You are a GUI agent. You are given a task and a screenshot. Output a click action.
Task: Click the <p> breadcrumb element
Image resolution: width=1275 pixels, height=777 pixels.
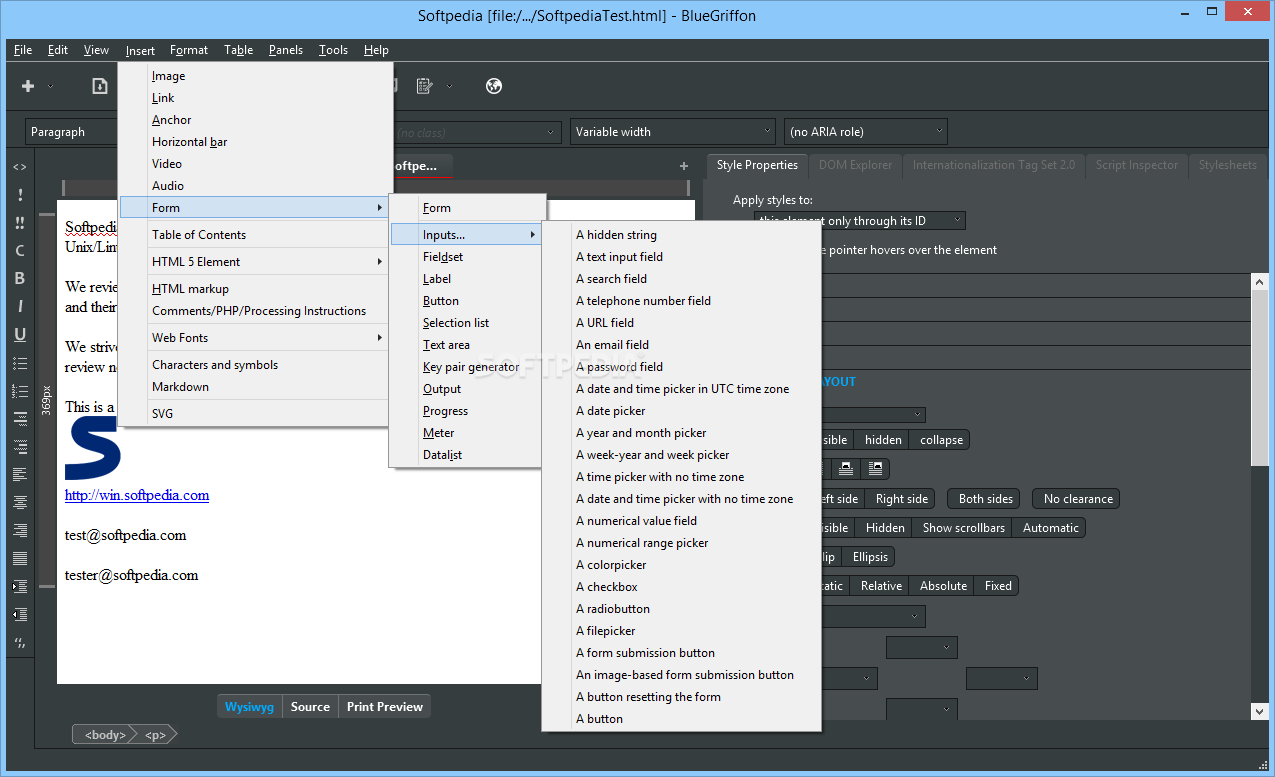[156, 735]
